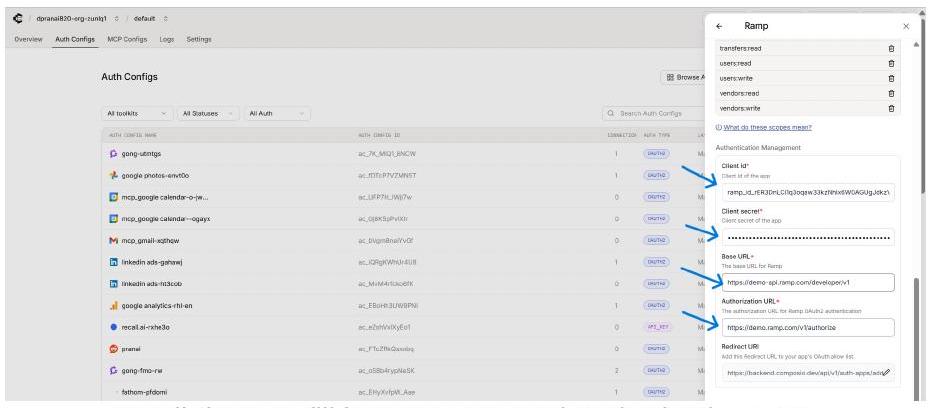This screenshot has width=933, height=408.
Task: Click the edit pencil in Redirect URI
Action: (x=886, y=373)
